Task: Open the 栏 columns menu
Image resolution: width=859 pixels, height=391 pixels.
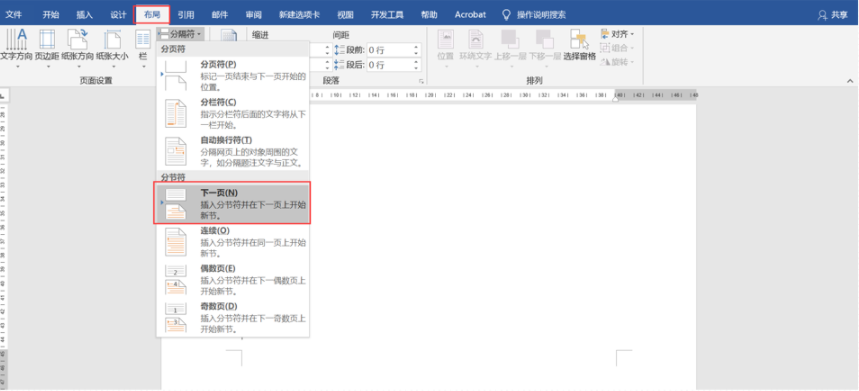Action: point(143,48)
